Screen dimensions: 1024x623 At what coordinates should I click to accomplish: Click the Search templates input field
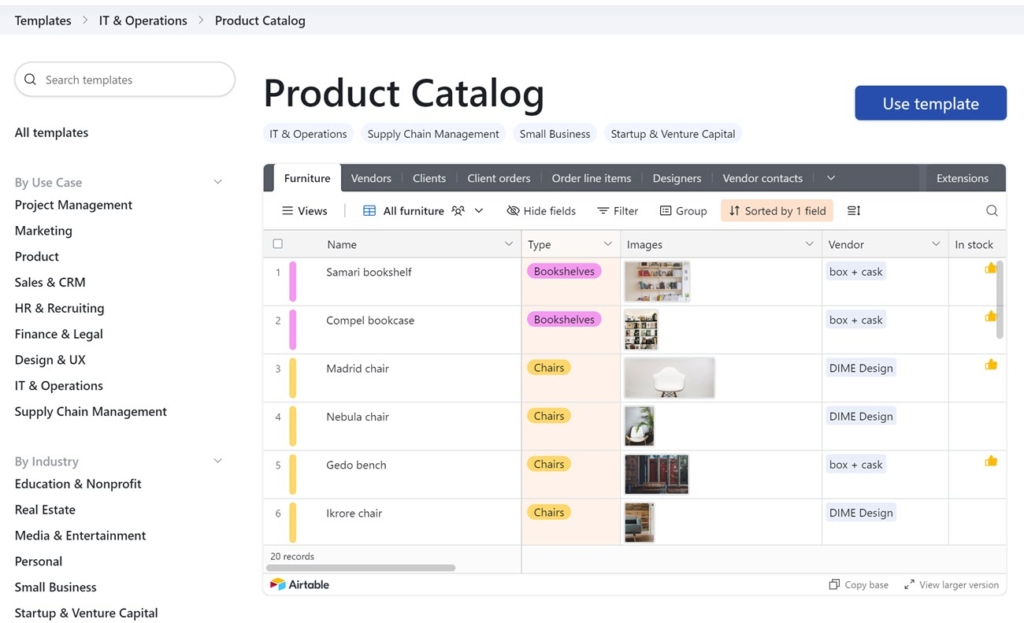(x=125, y=80)
